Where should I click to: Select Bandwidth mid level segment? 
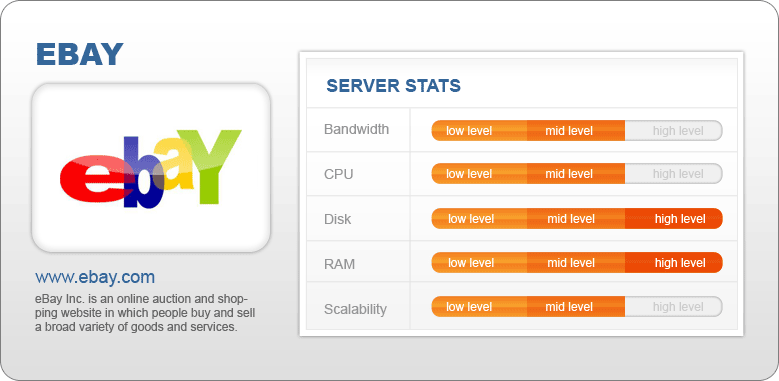click(x=576, y=131)
